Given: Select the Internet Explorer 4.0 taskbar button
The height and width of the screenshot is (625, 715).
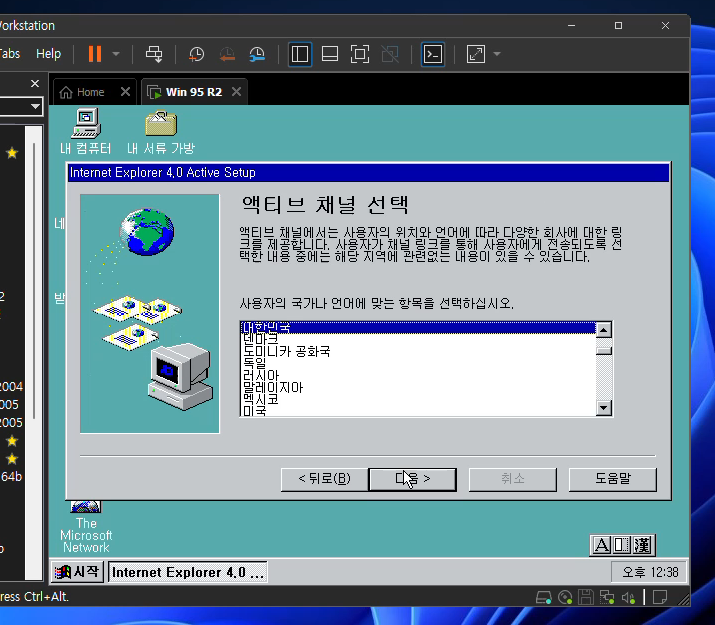Looking at the screenshot, I should coord(187,572).
